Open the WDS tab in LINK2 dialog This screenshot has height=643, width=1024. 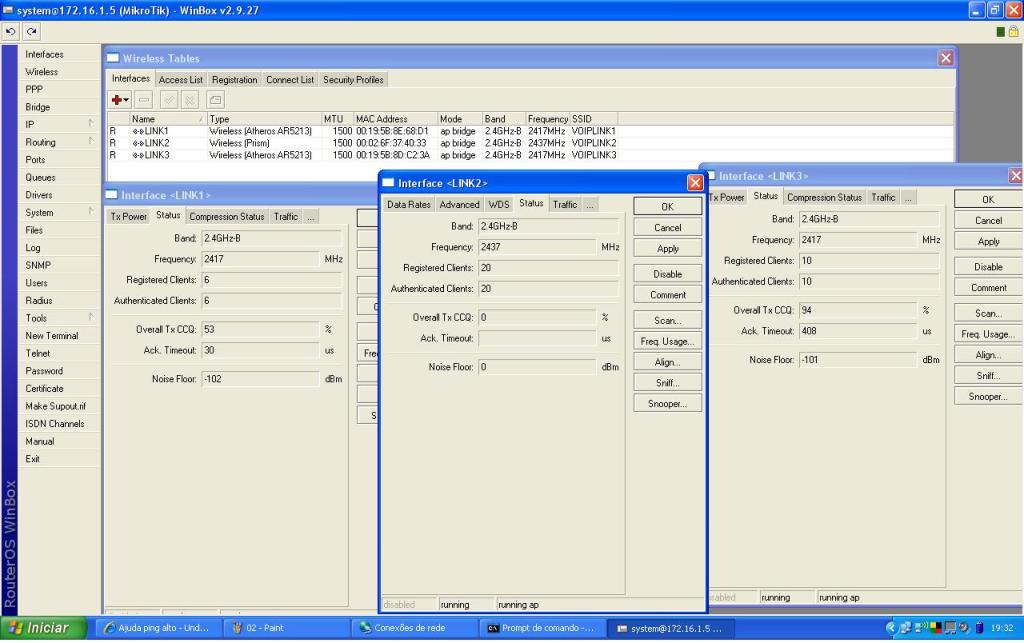click(499, 205)
